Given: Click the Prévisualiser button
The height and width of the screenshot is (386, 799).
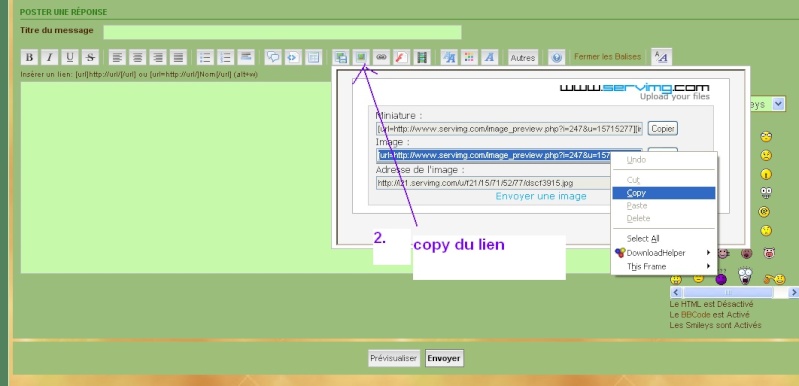Looking at the screenshot, I should pyautogui.click(x=394, y=359).
